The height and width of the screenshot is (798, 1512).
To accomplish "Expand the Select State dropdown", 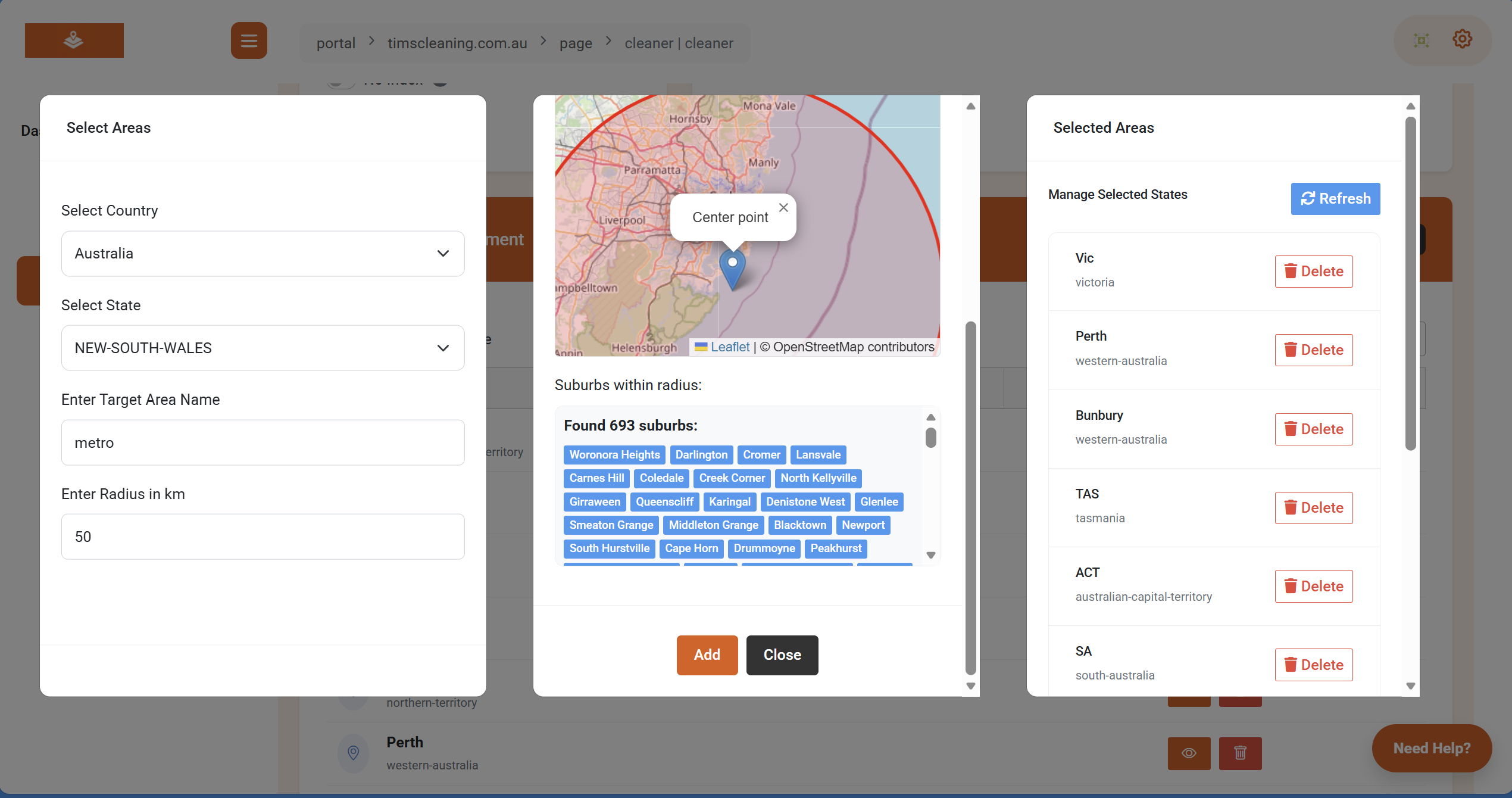I will point(263,348).
